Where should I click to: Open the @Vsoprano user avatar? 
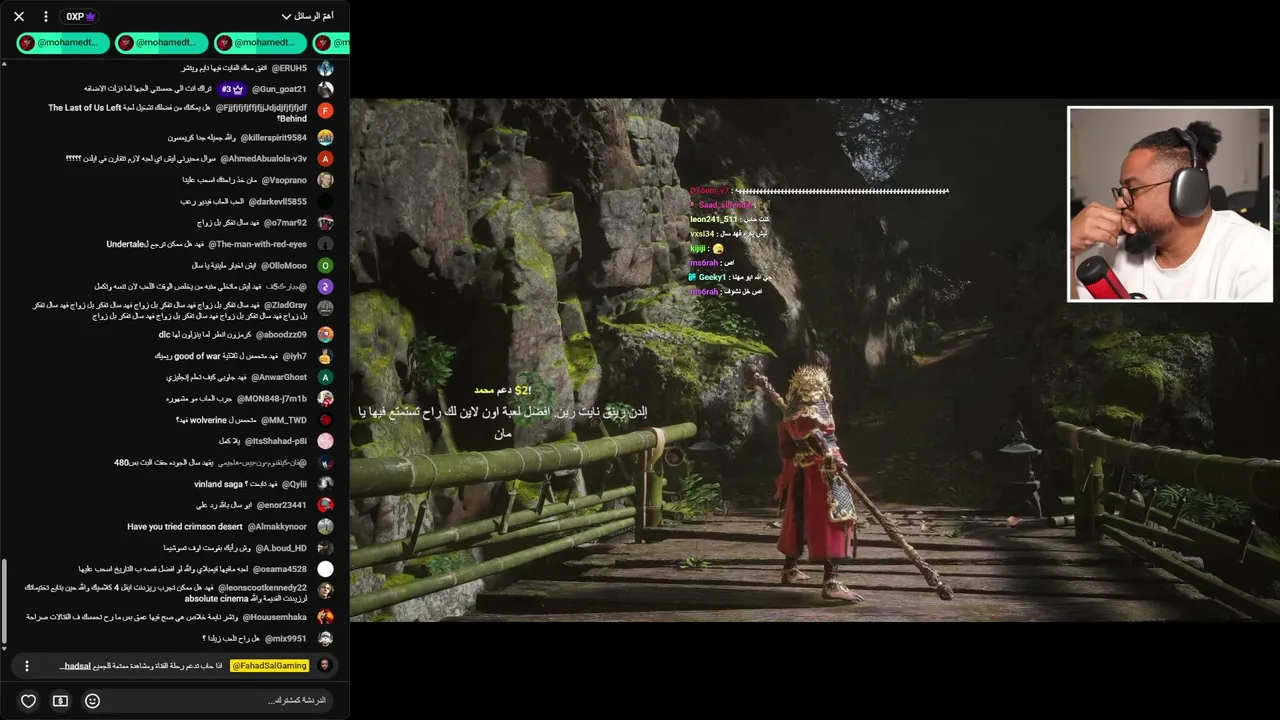click(325, 180)
